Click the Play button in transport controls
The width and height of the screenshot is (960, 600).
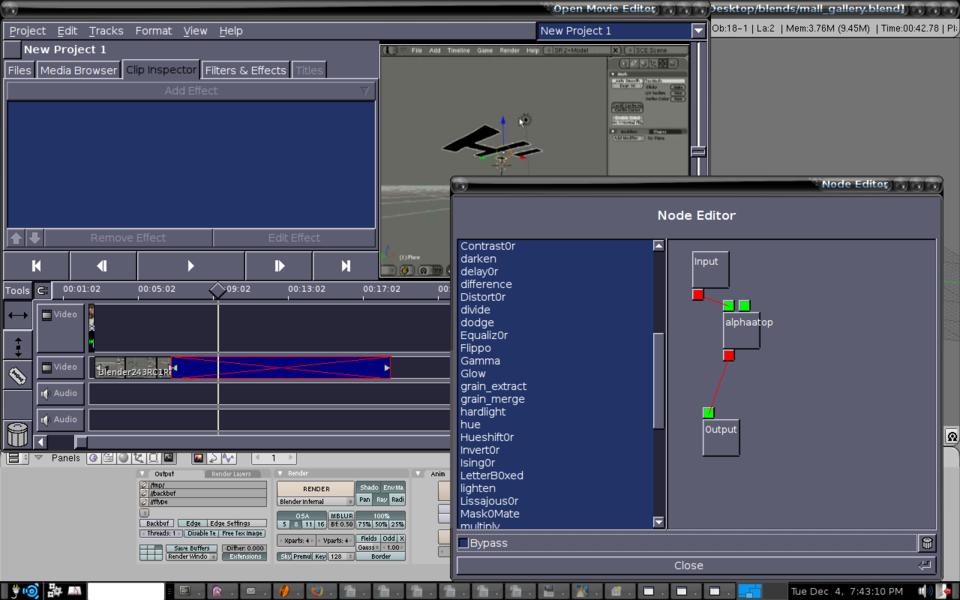coord(190,266)
